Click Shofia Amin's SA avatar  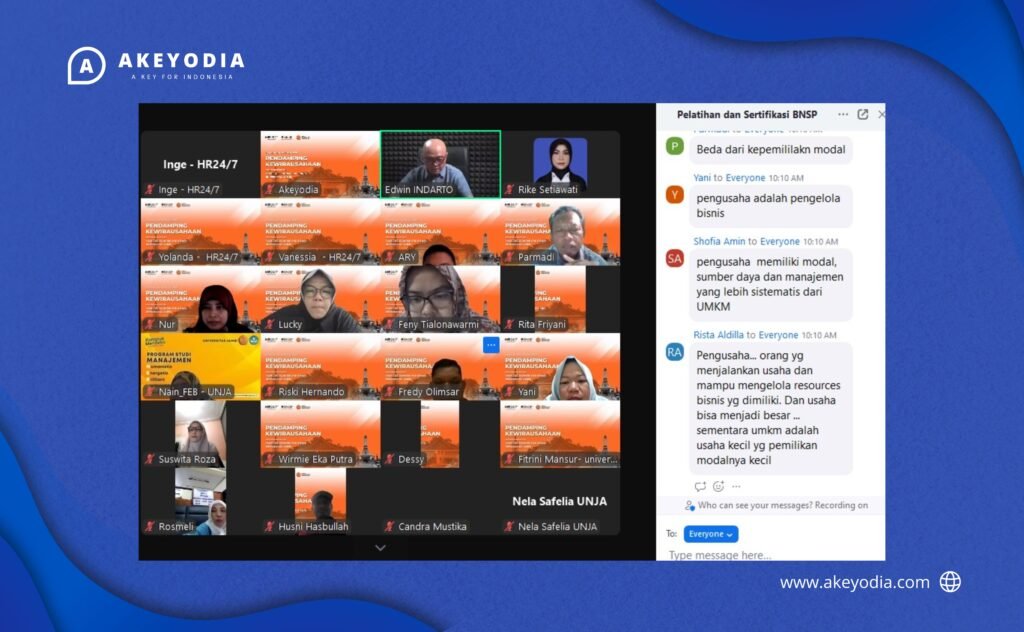tap(675, 259)
